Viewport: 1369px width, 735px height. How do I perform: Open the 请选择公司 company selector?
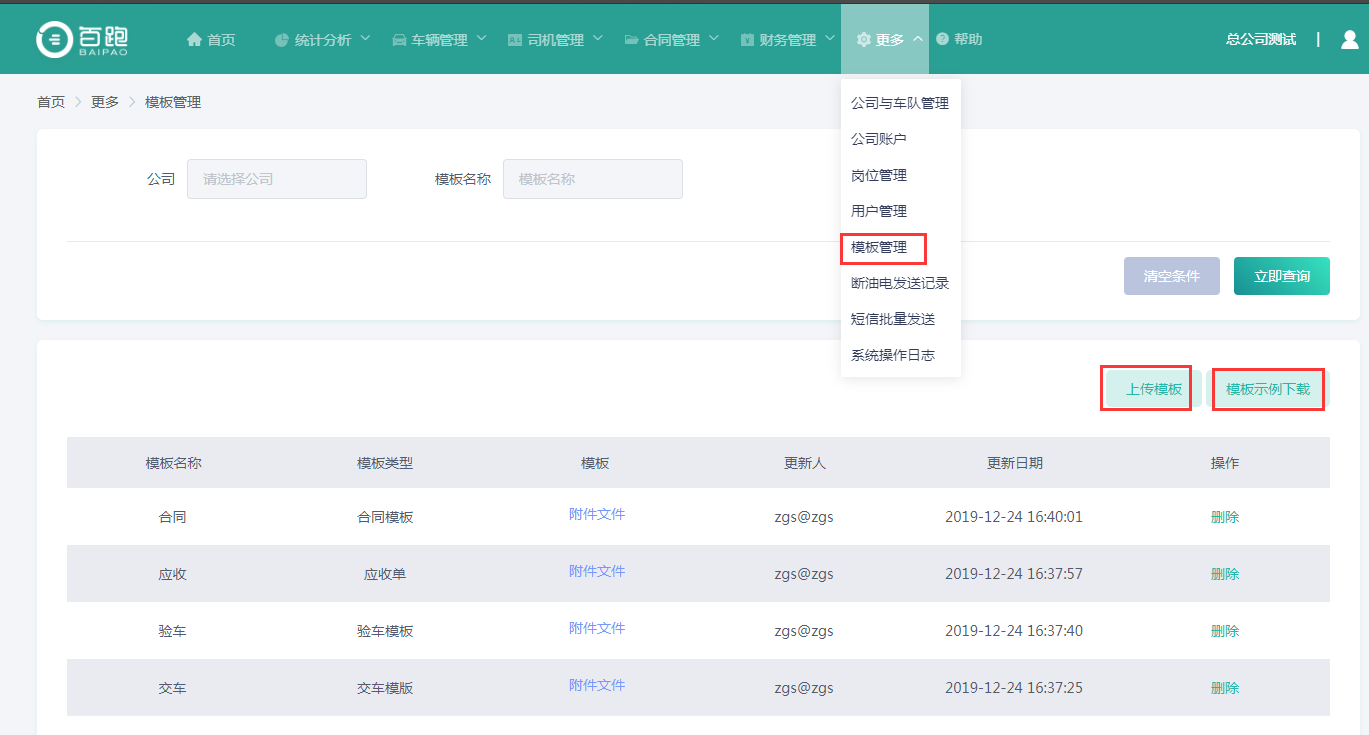(x=277, y=179)
